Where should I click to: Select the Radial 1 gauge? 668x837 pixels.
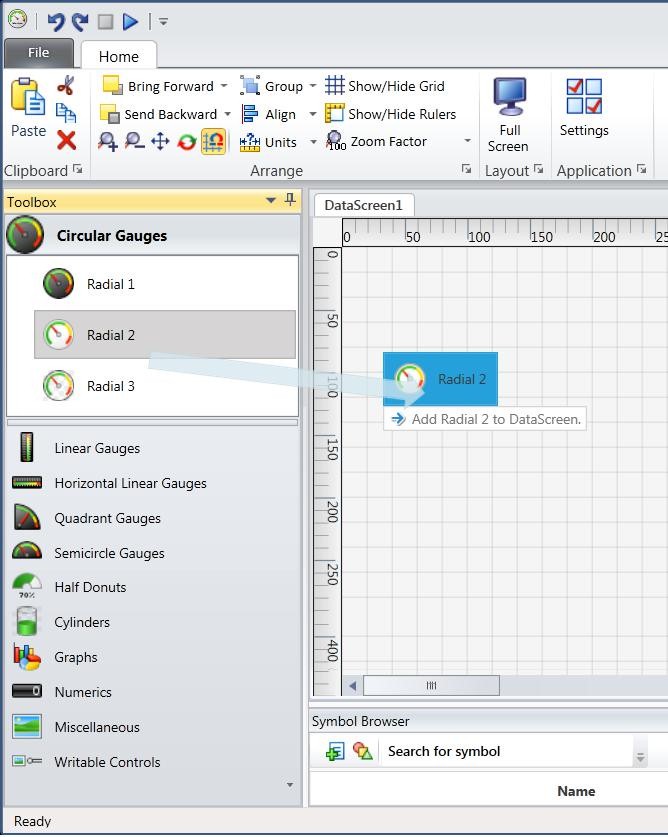[x=164, y=284]
